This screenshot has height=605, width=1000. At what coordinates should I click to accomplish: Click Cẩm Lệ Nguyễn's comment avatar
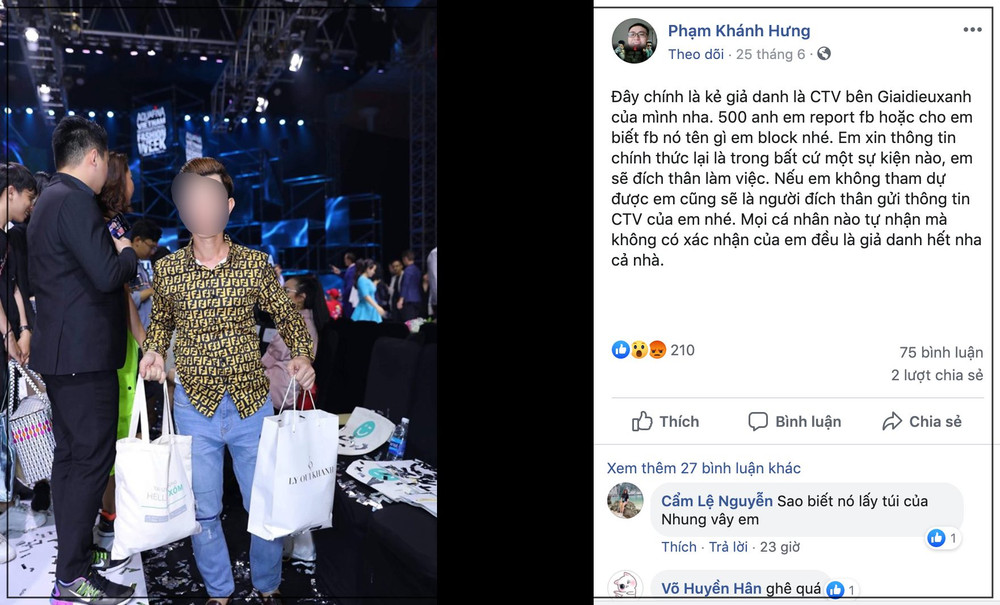click(625, 500)
